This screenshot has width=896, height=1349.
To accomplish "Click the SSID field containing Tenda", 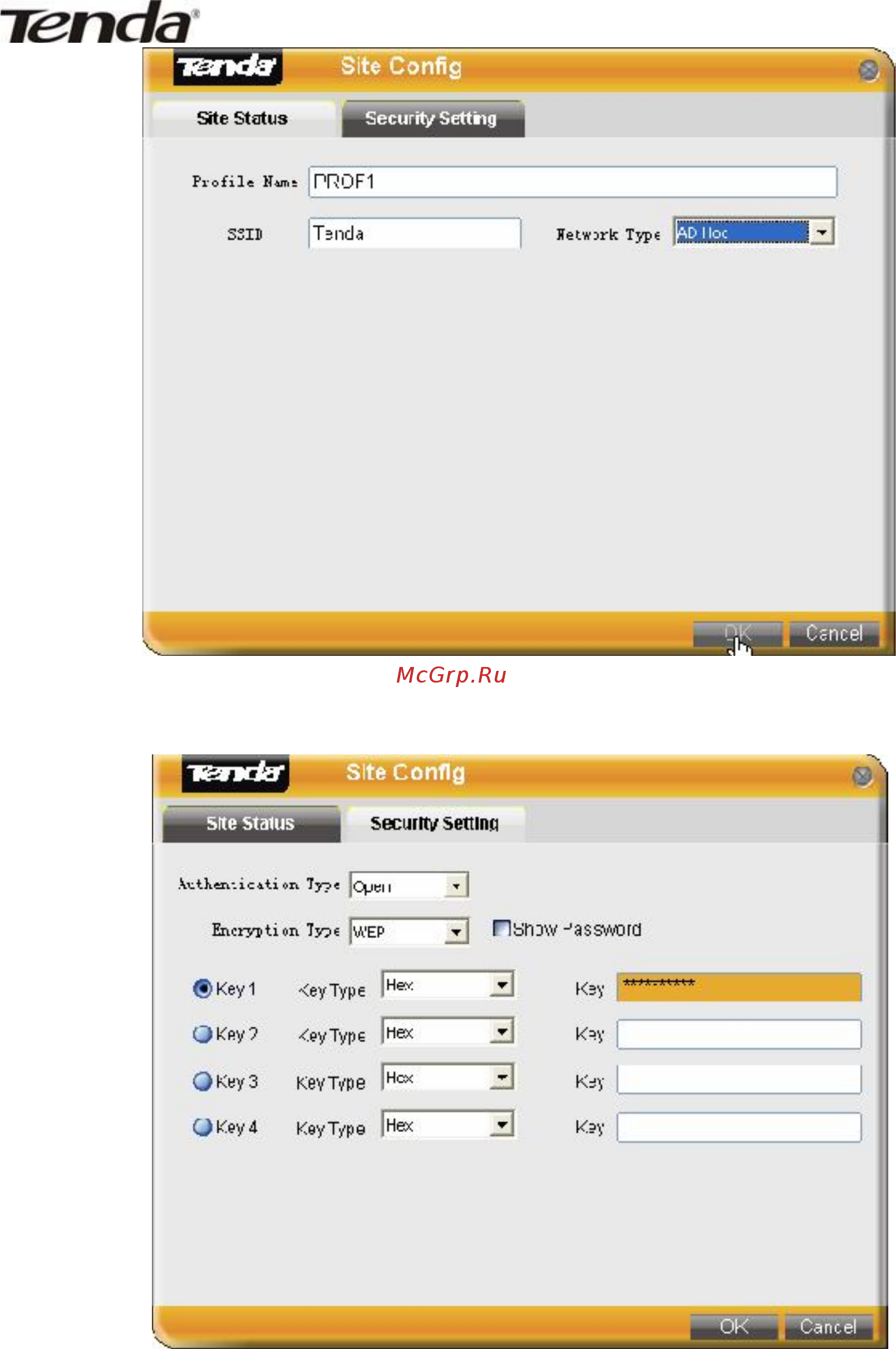I will (x=415, y=233).
